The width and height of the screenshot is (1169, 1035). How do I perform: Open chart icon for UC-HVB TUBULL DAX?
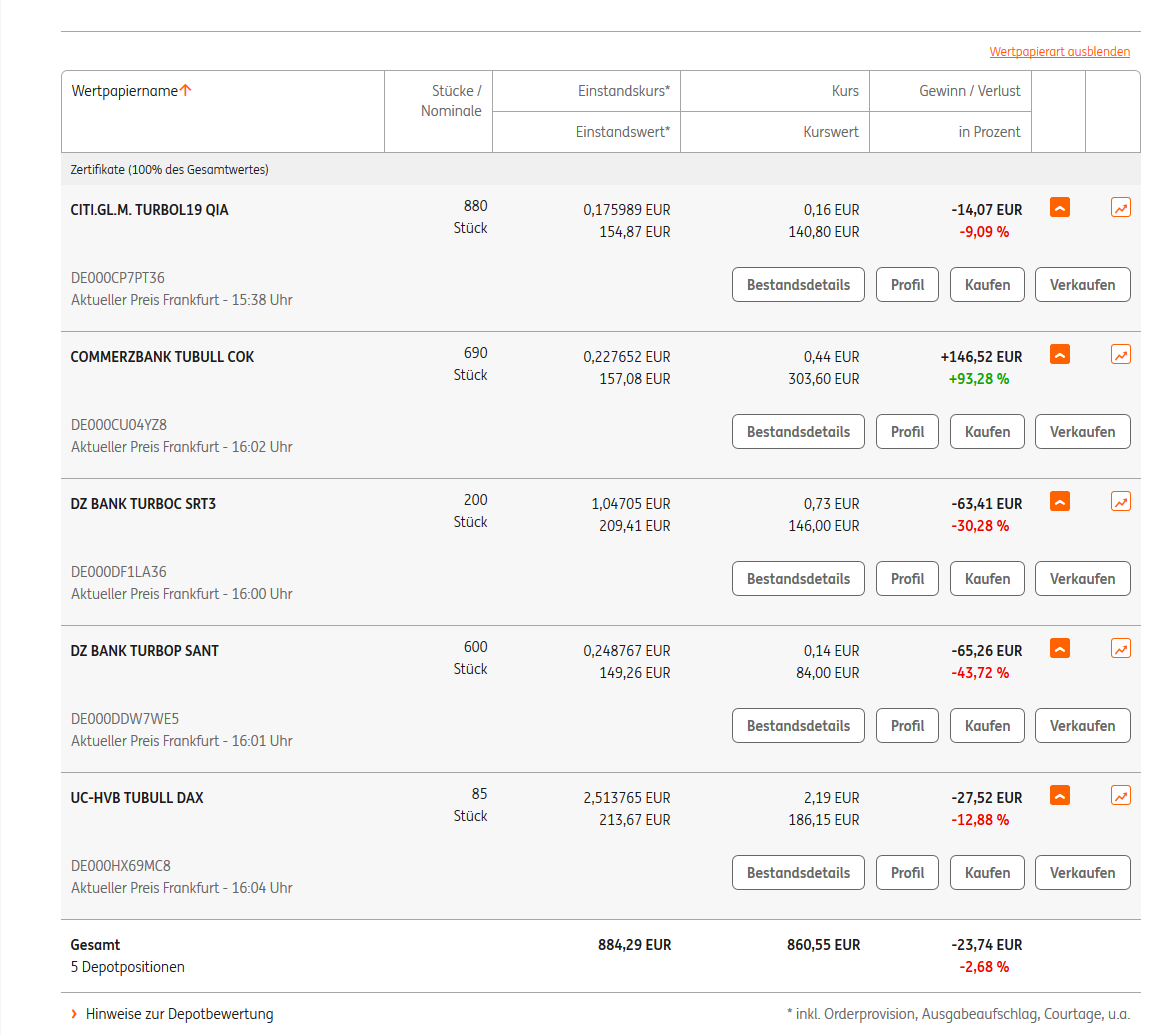pyautogui.click(x=1121, y=796)
